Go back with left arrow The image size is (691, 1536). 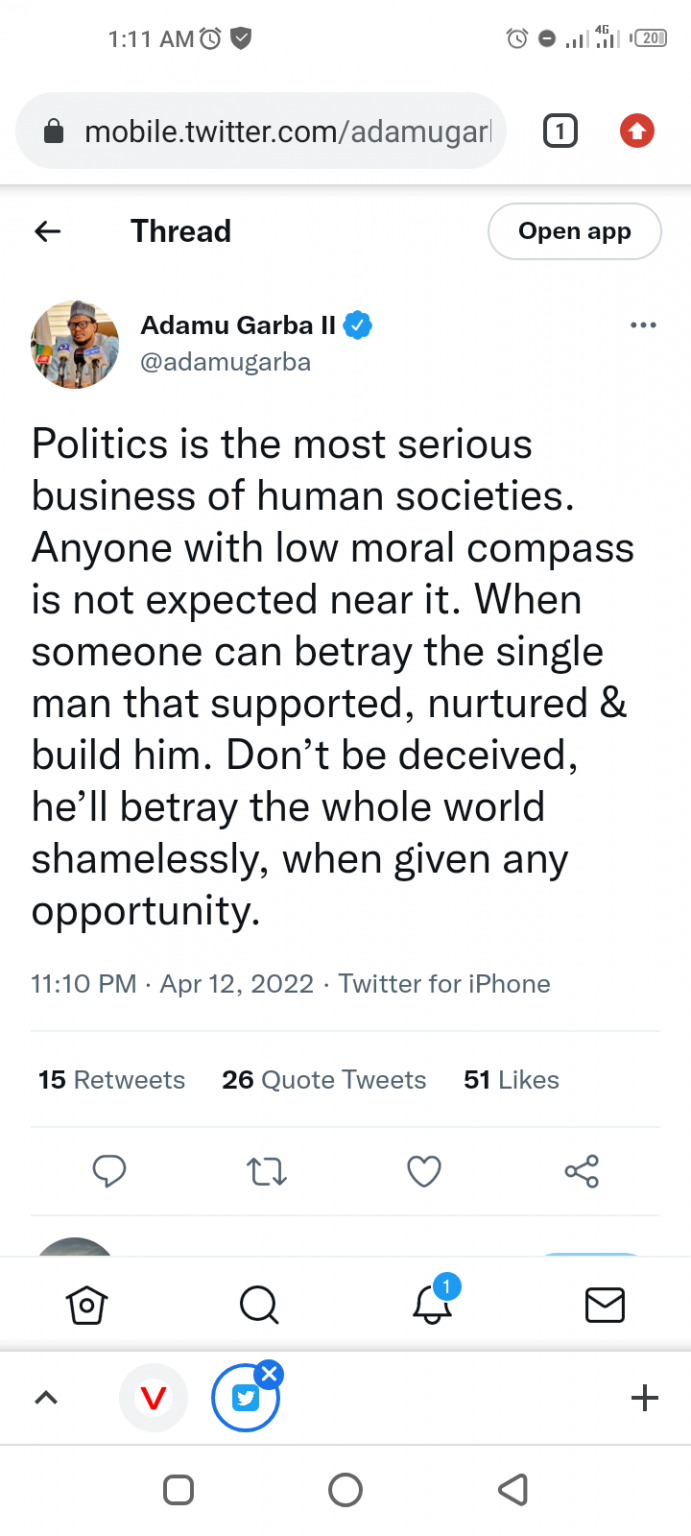pos(48,232)
